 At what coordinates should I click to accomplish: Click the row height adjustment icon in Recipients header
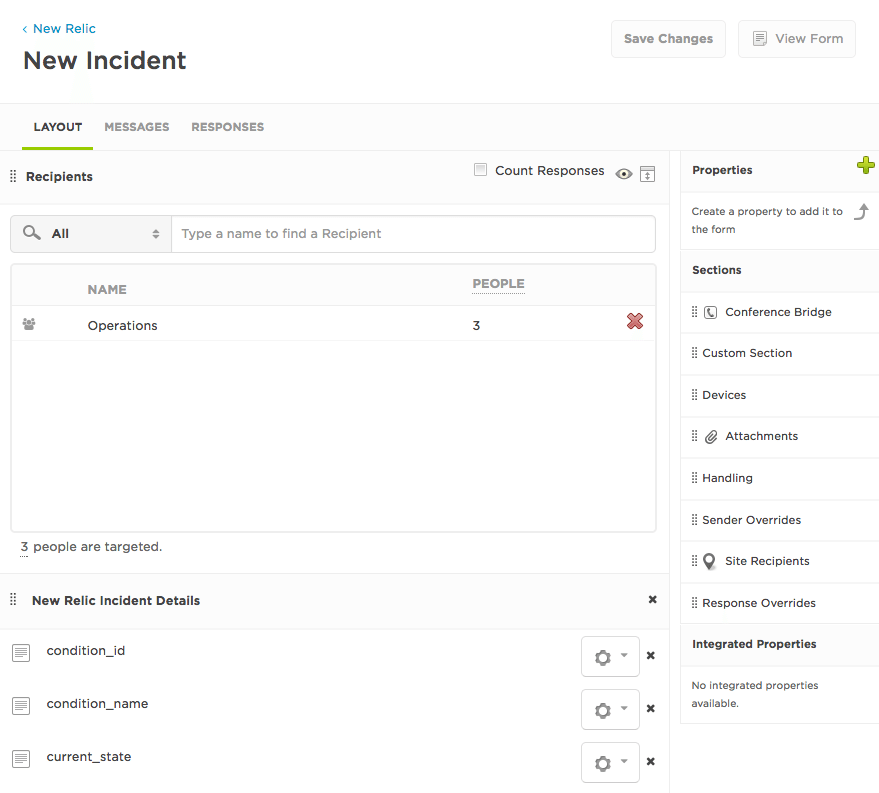point(647,173)
